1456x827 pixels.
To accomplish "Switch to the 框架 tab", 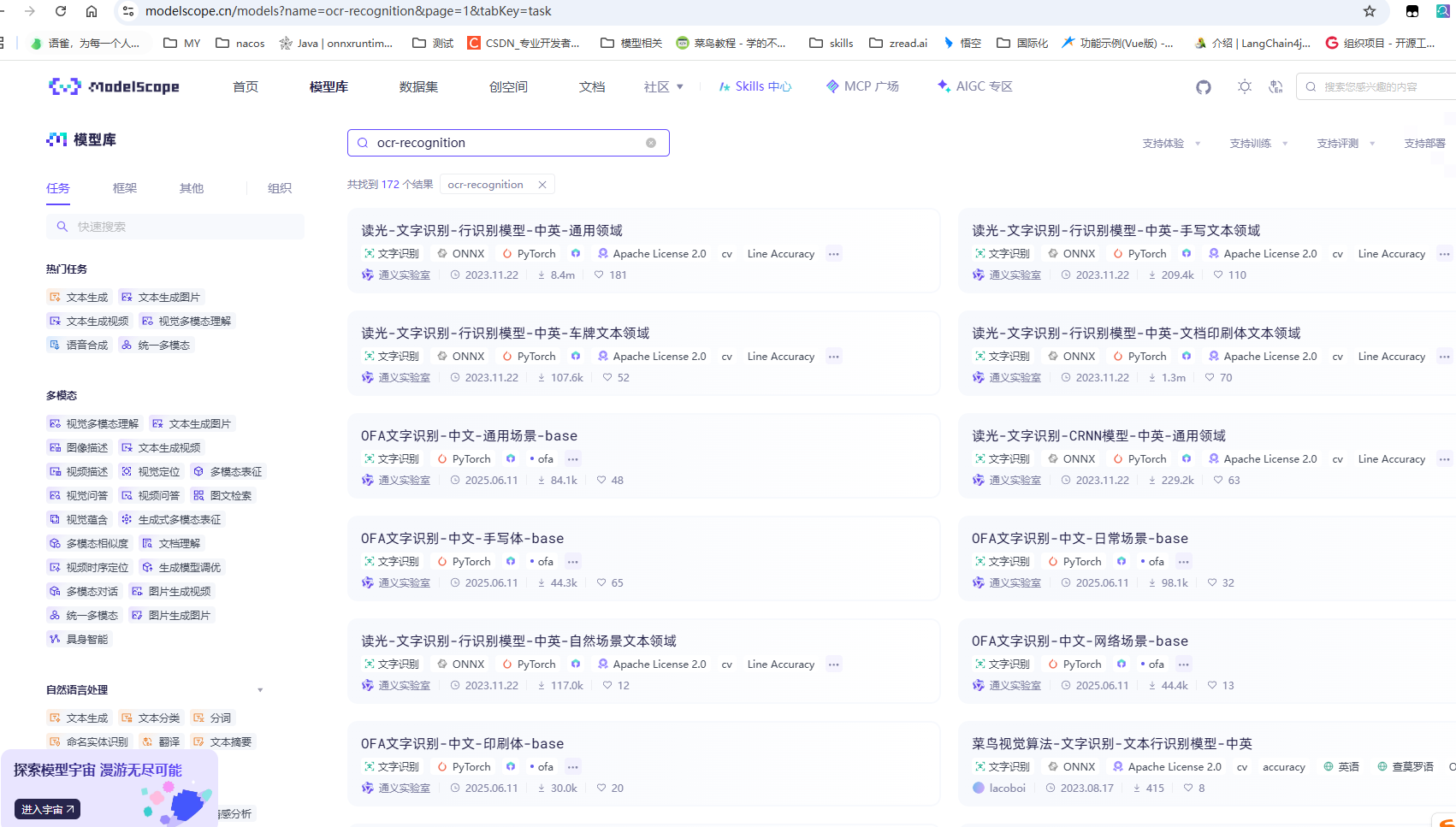I will pos(125,188).
